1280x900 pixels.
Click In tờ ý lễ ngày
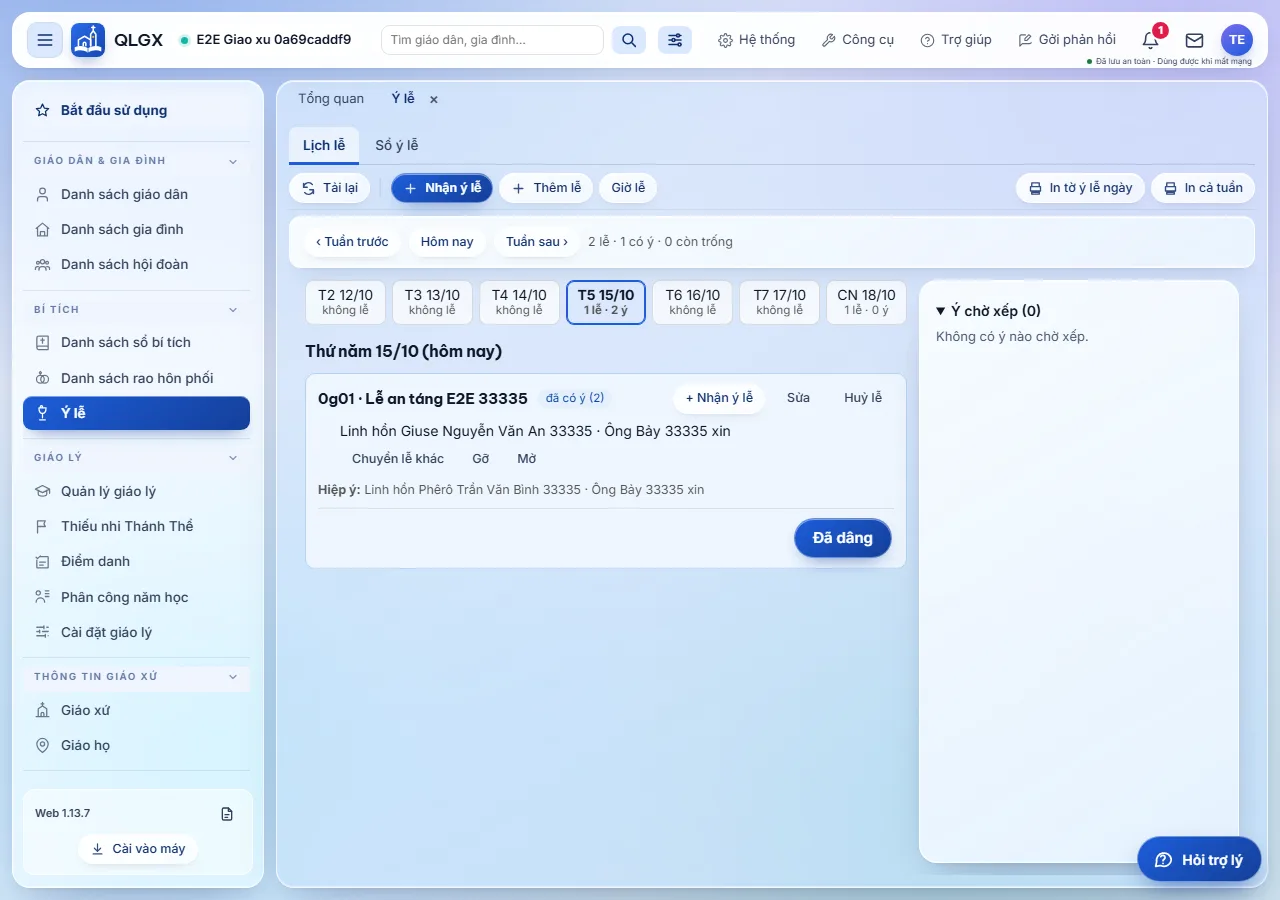coord(1080,188)
